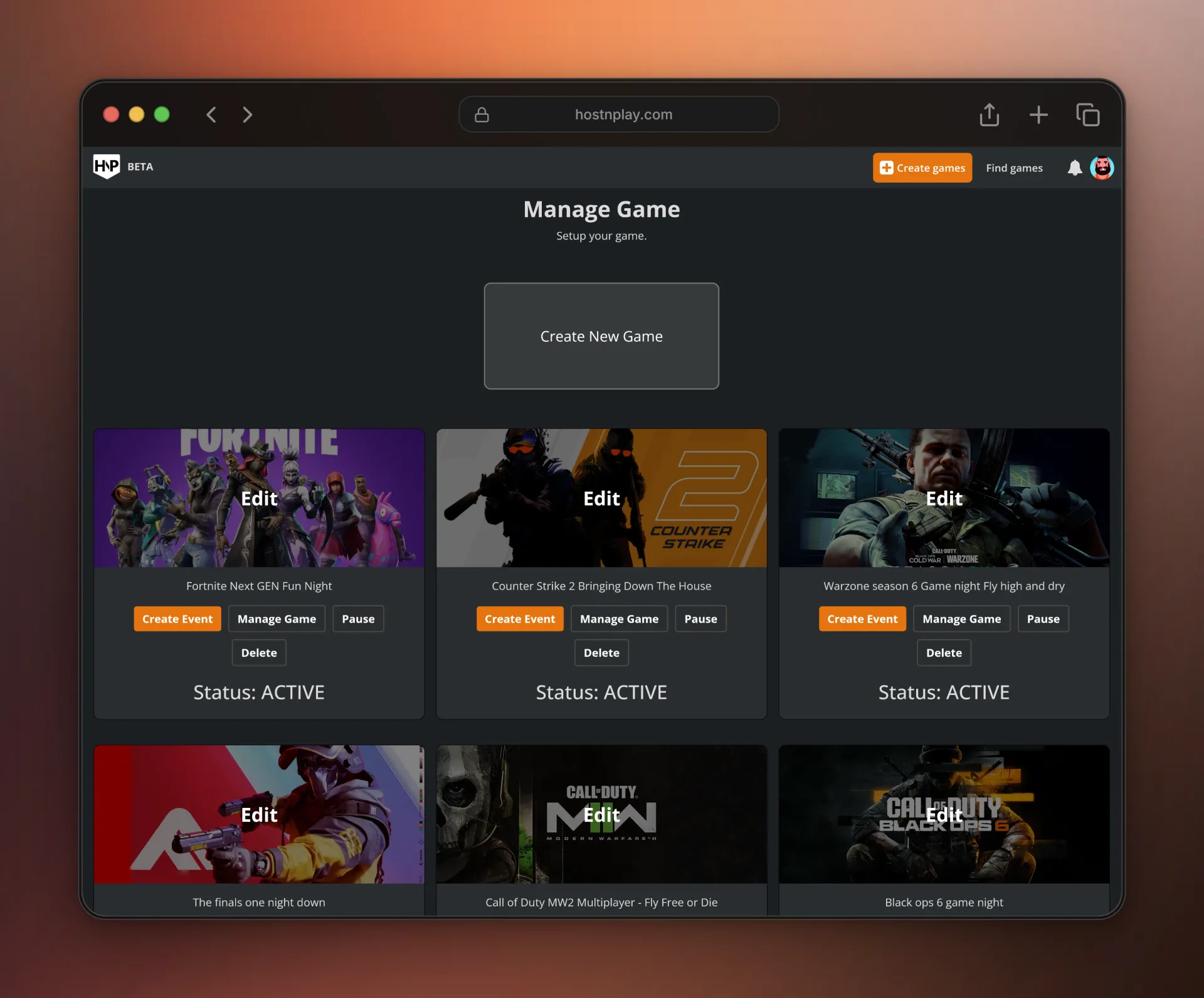Click Call of Duty MW2 Multiplayer title
Viewport: 1204px width, 998px height.
point(601,902)
